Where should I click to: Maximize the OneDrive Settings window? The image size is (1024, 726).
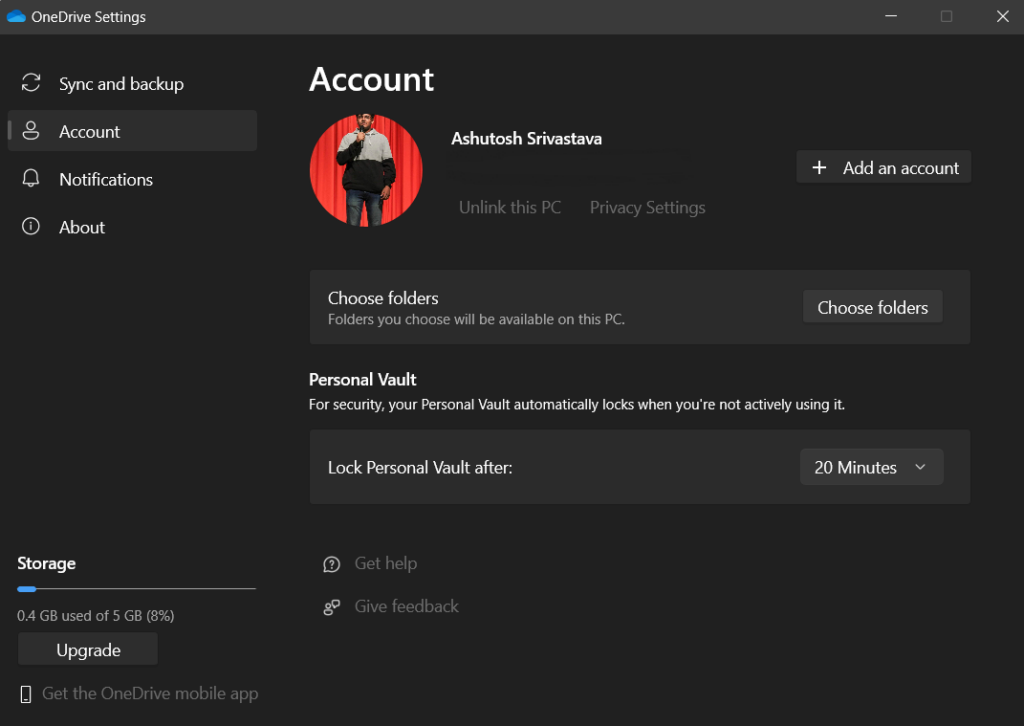946,16
